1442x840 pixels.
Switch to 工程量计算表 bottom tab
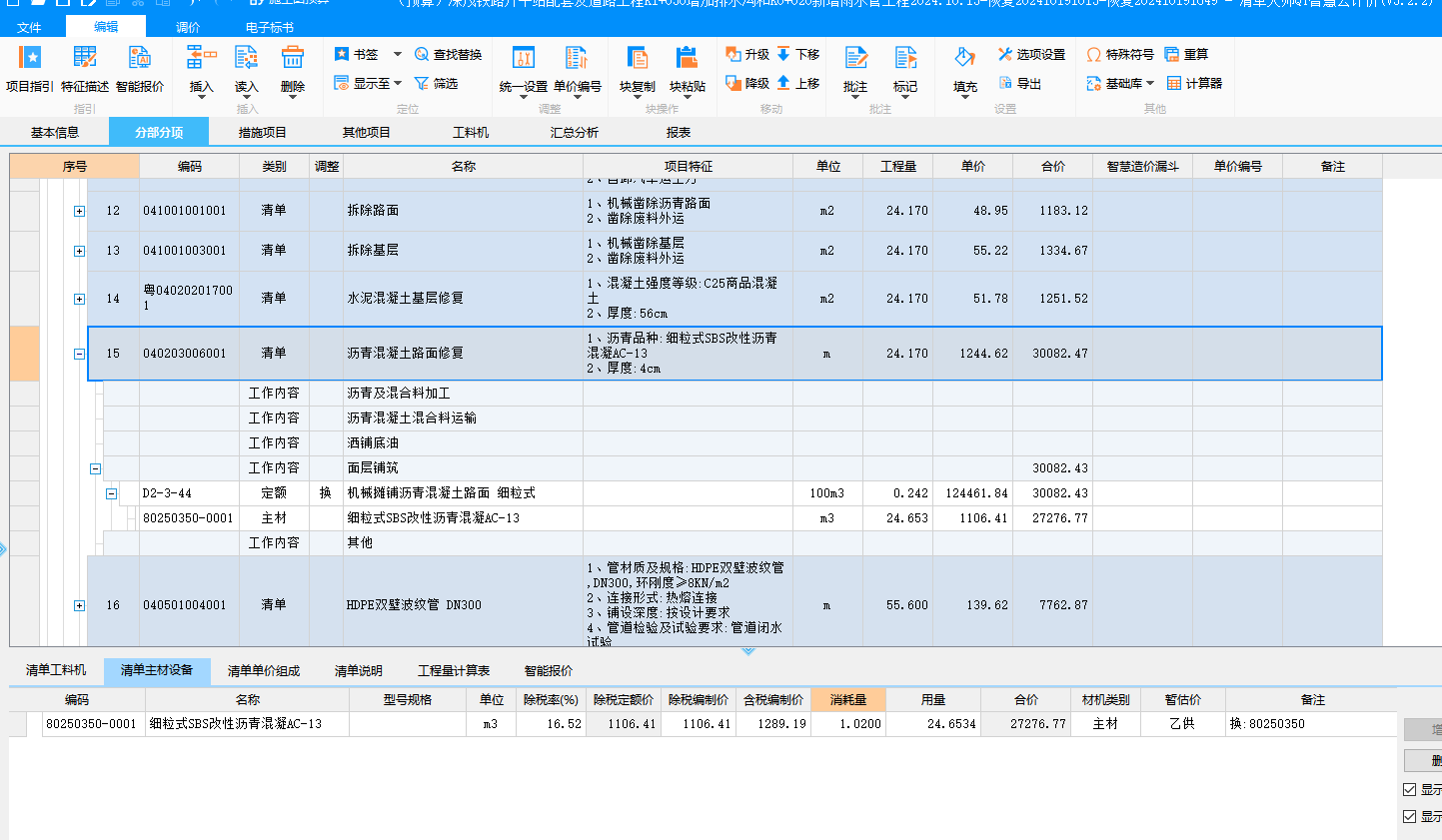(454, 670)
